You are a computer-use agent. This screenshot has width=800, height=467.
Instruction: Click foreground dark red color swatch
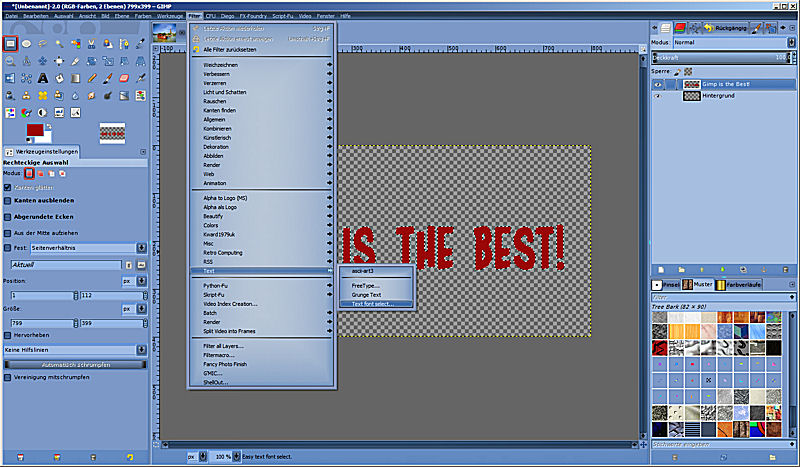pos(35,130)
